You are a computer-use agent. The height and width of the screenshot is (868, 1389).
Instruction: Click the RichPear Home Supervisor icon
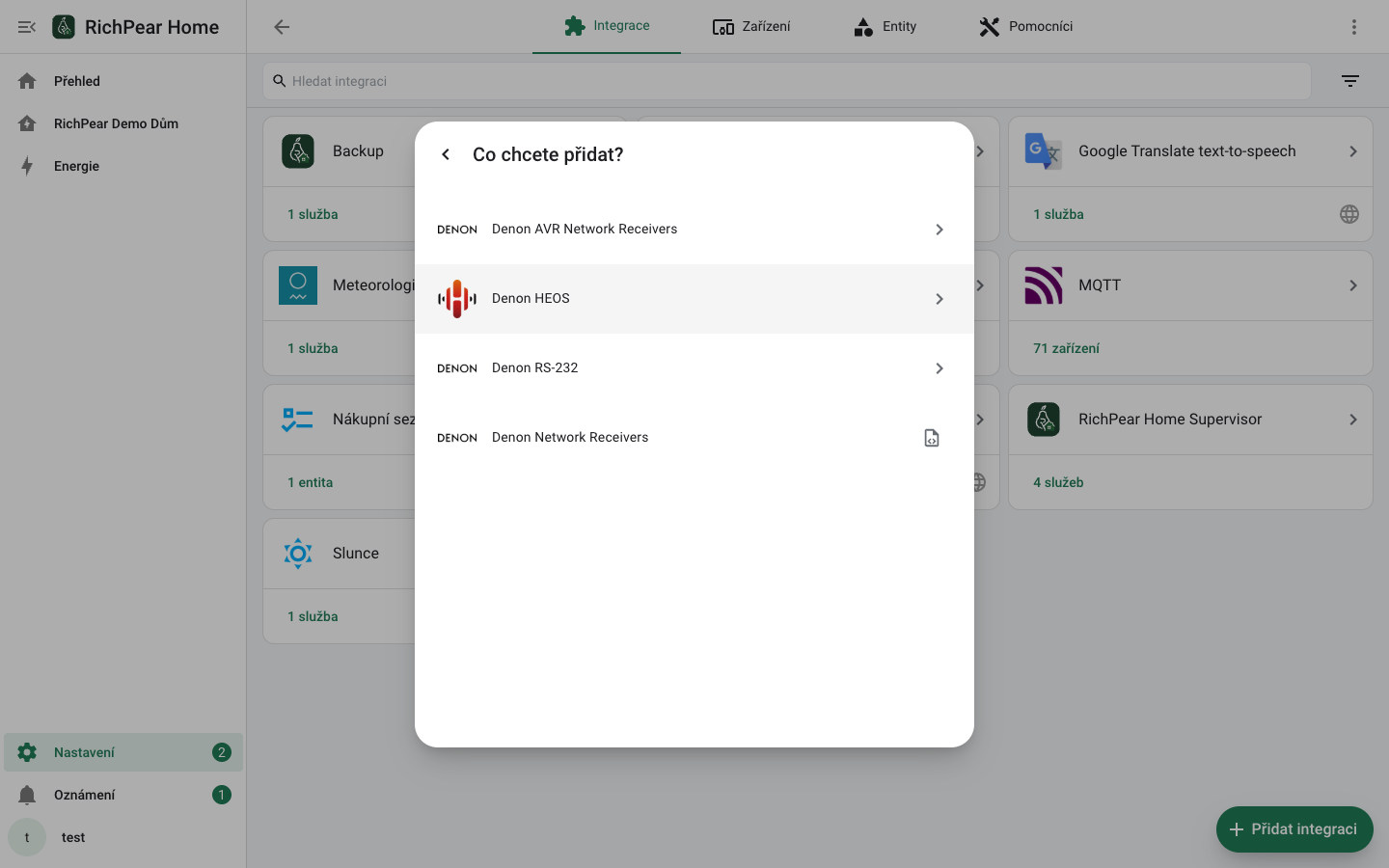coord(1044,420)
